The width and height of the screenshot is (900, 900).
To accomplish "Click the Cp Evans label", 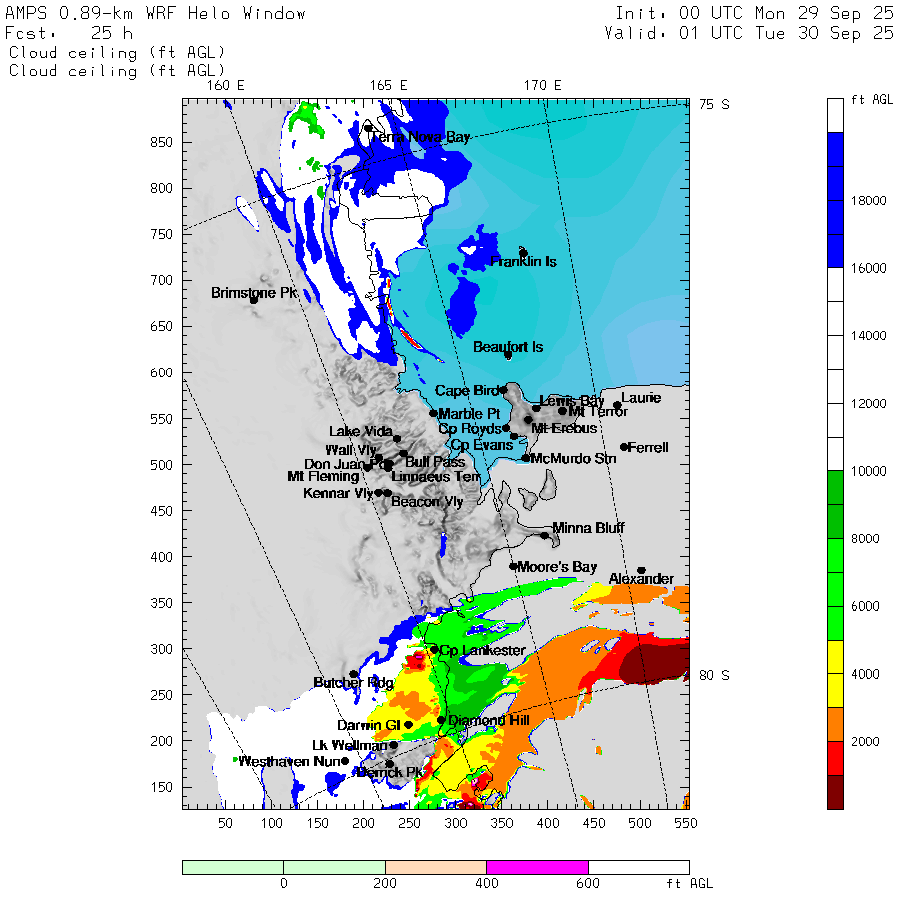I will (x=482, y=445).
